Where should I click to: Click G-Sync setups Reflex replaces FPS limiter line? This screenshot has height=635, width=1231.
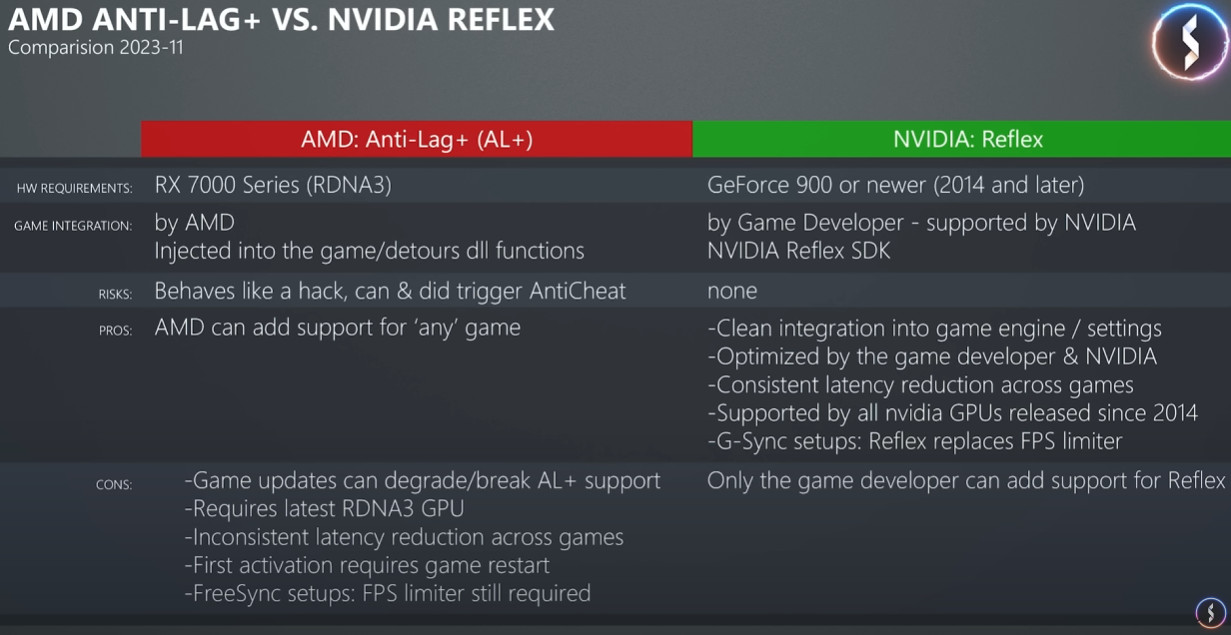coord(914,441)
